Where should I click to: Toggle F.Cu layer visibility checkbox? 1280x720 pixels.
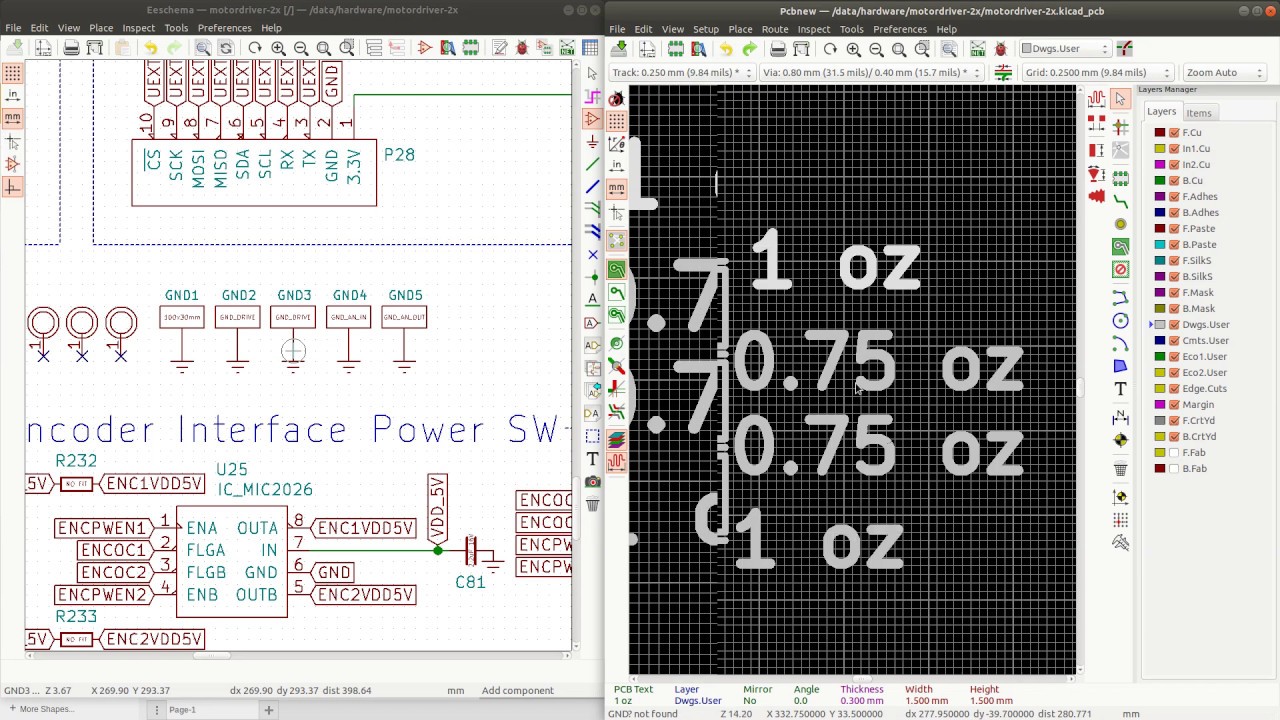pyautogui.click(x=1175, y=133)
